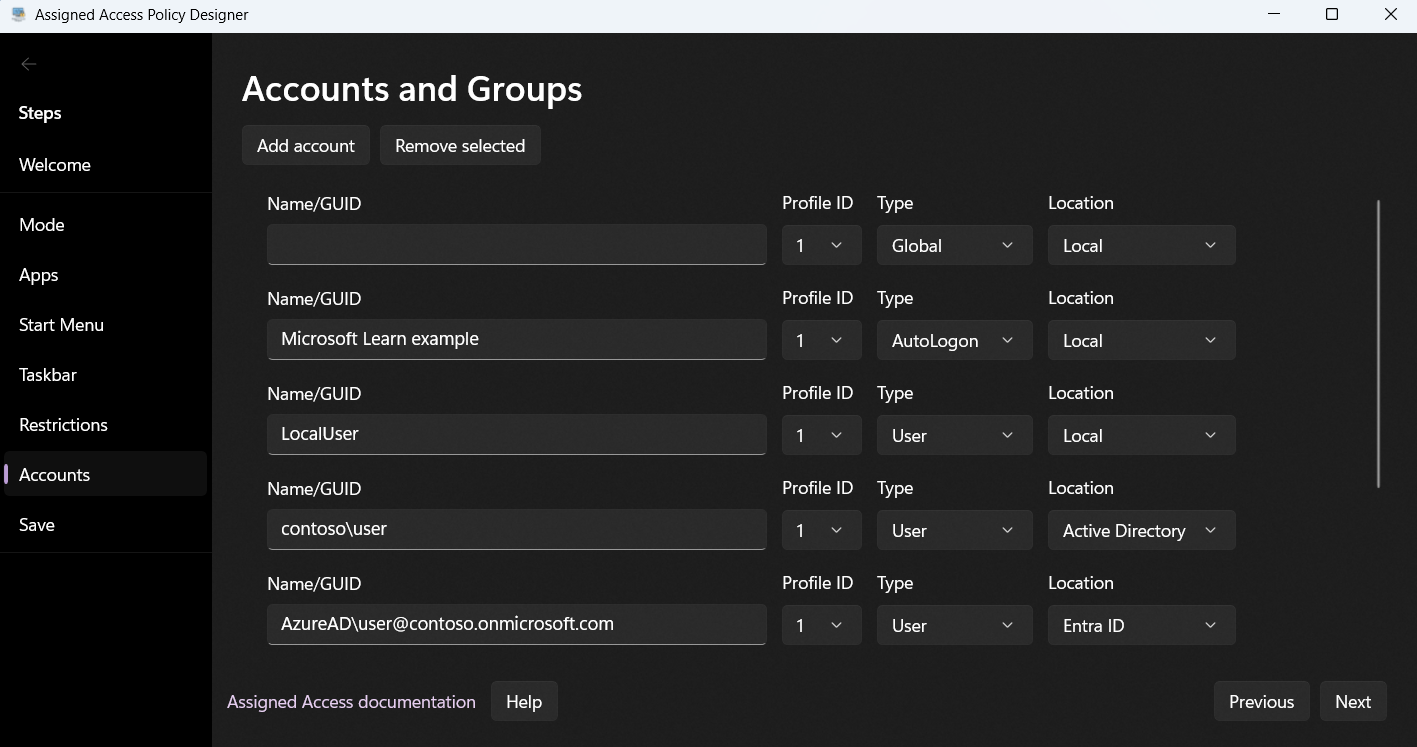Open the Help button

click(524, 702)
